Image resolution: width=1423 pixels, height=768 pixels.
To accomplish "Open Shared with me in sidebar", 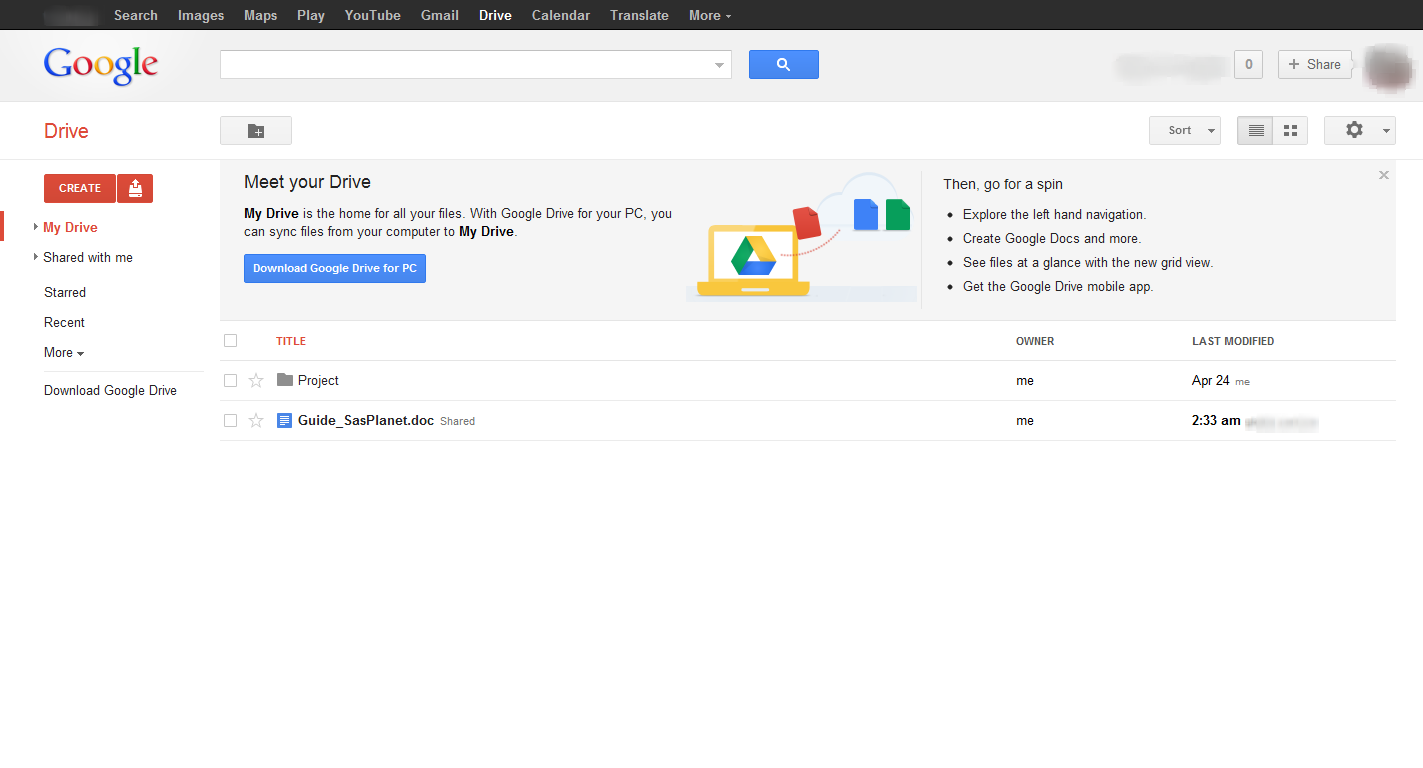I will 88,257.
